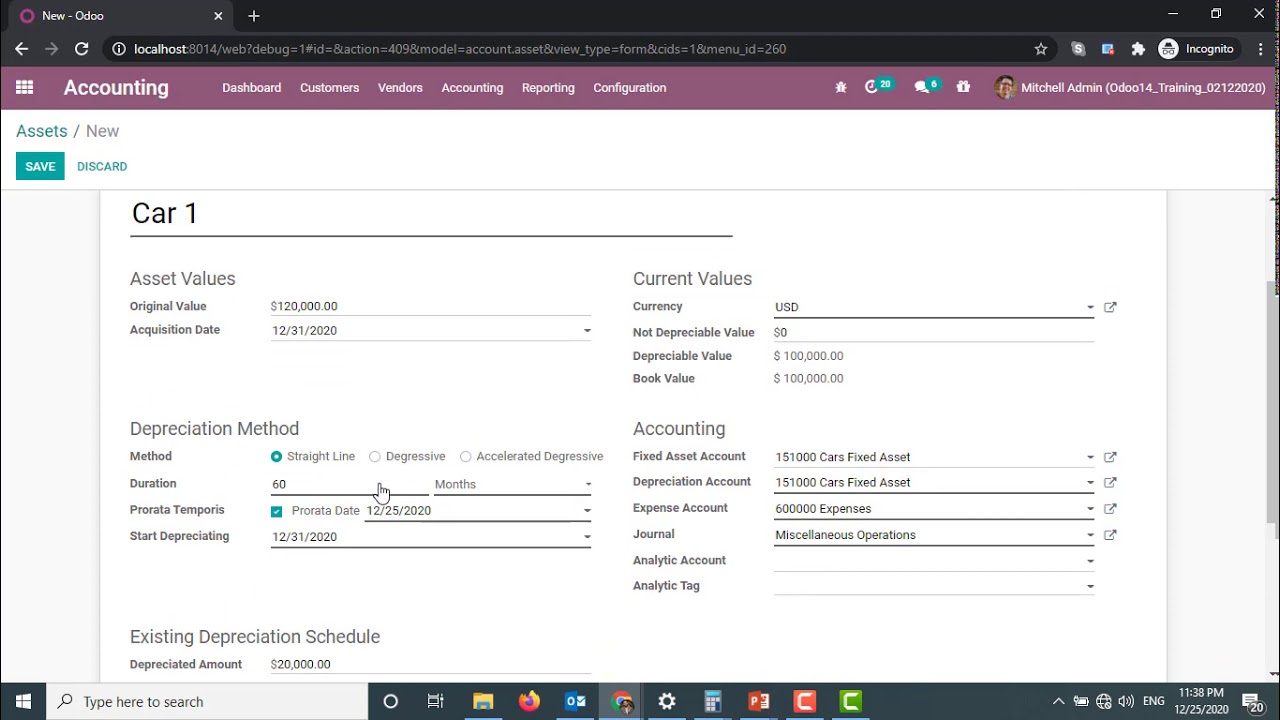The width and height of the screenshot is (1280, 720).
Task: Open the Accounting top menu
Action: (472, 88)
